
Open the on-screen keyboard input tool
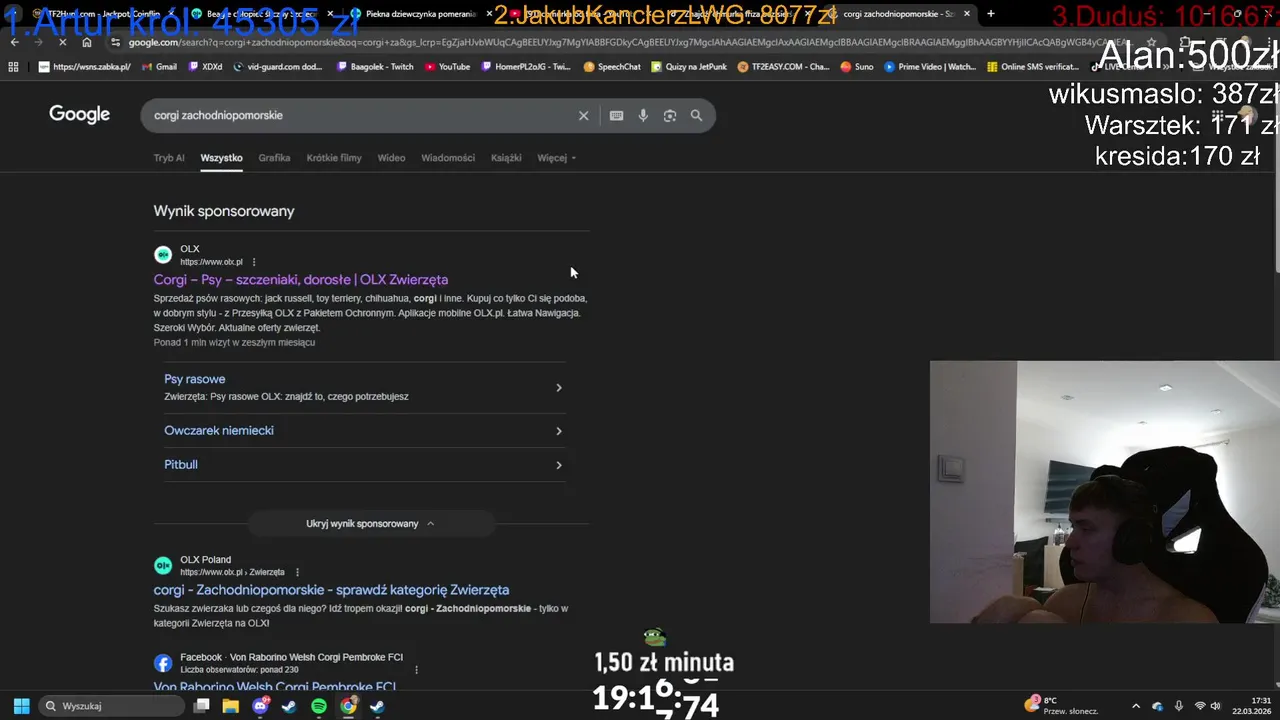pyautogui.click(x=617, y=116)
